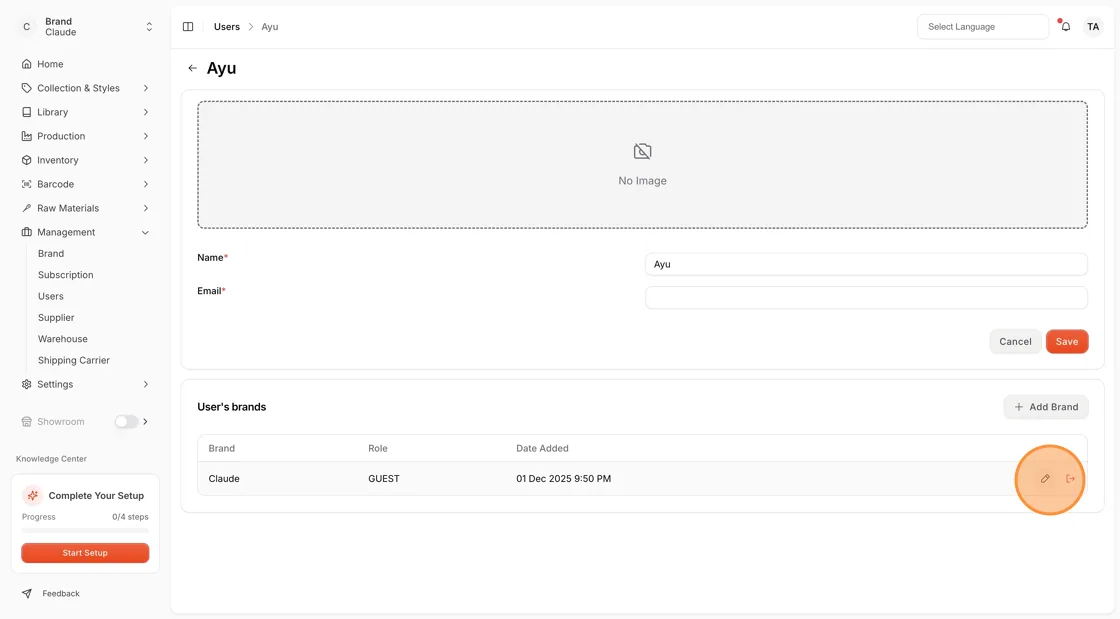Go to Users under Management
The width and height of the screenshot is (1120, 619).
click(51, 296)
